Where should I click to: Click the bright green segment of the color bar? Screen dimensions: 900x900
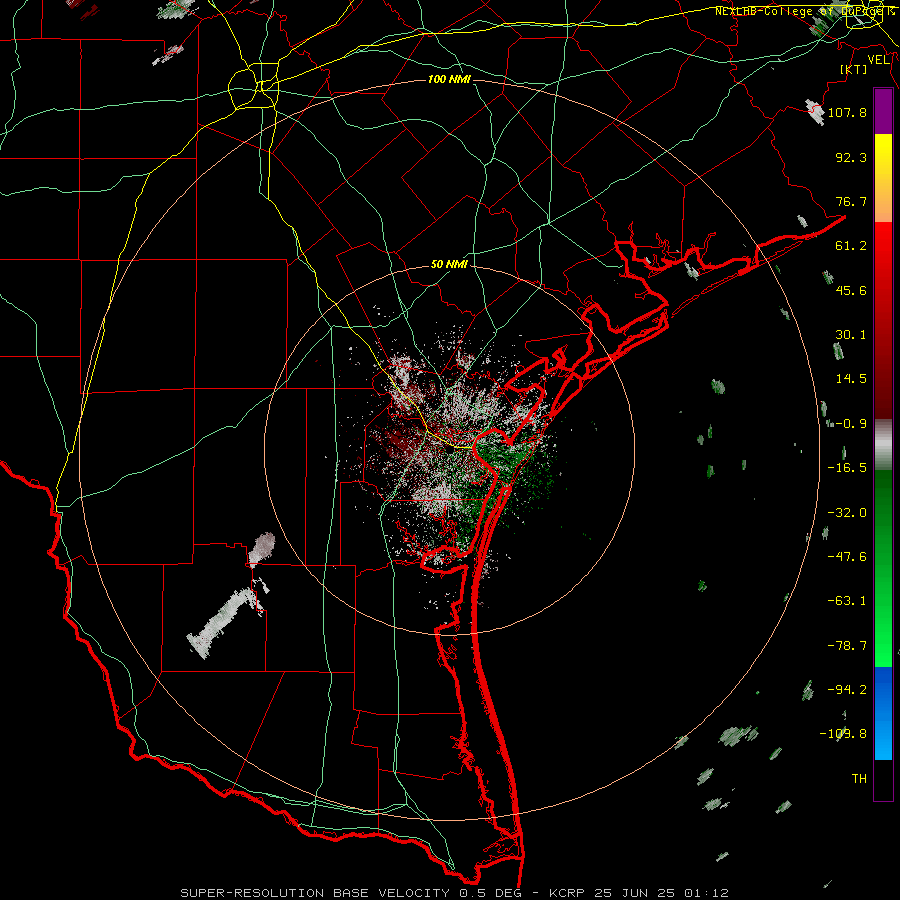[x=883, y=629]
